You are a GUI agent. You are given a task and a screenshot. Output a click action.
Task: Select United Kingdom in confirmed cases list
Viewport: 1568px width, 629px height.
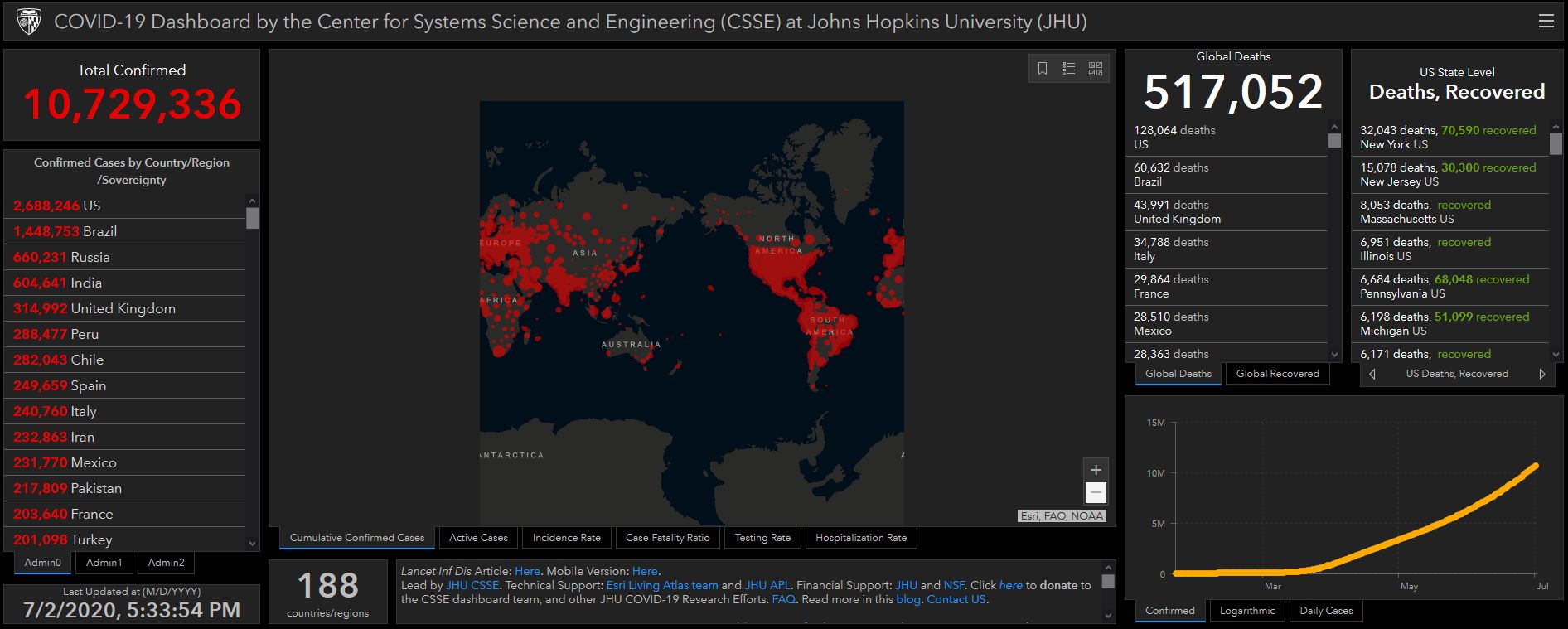[124, 308]
